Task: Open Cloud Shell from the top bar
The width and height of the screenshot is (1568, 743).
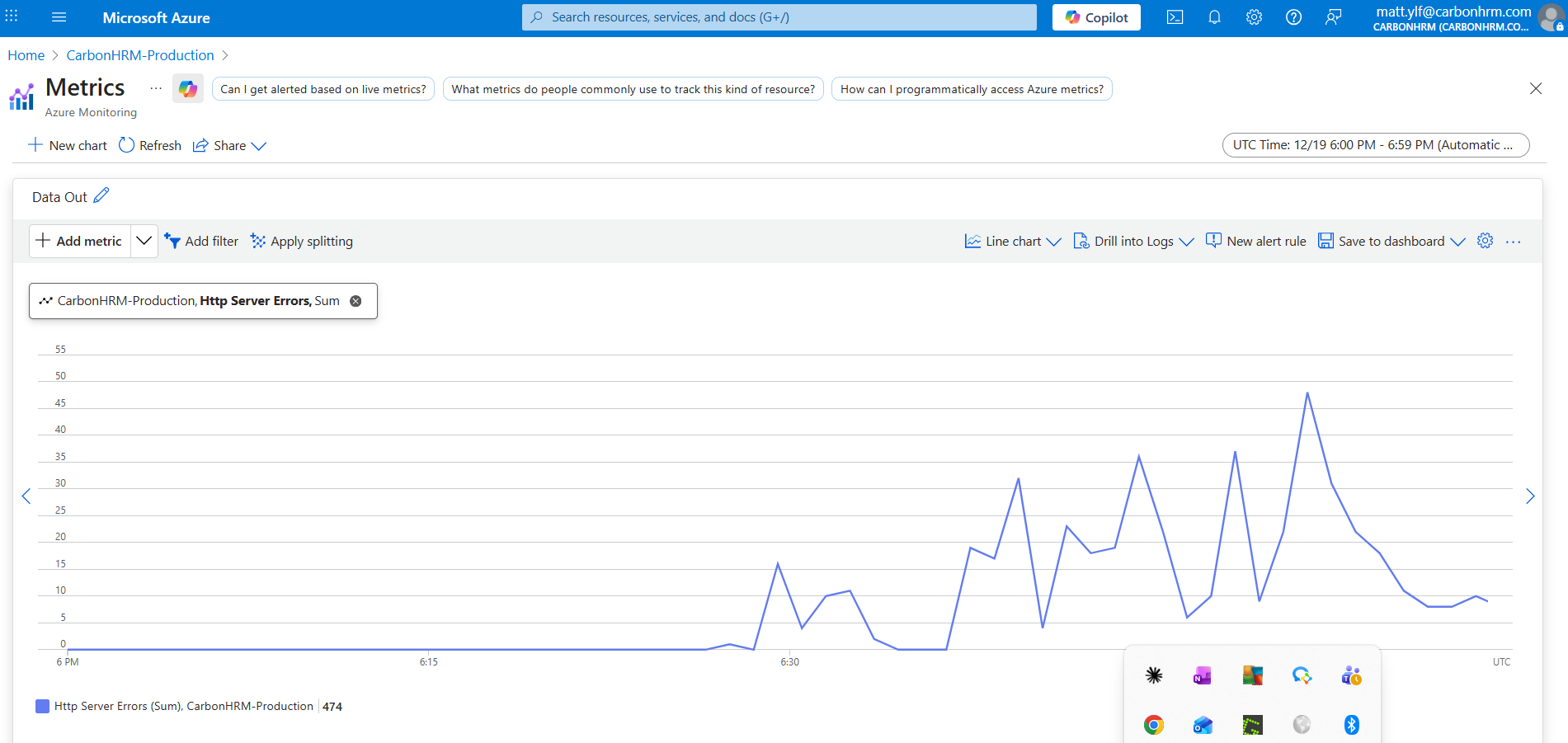Action: click(1175, 17)
